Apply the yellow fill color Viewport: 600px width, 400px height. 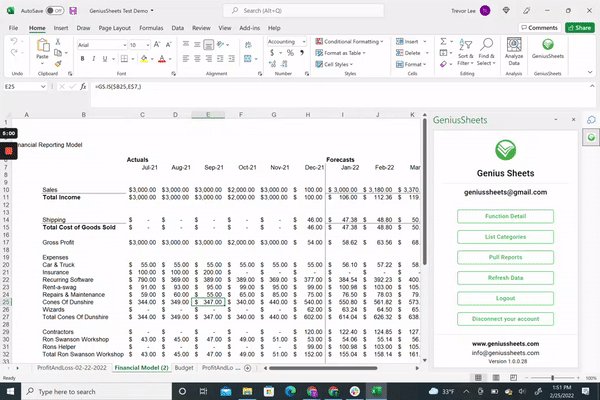tap(144, 59)
